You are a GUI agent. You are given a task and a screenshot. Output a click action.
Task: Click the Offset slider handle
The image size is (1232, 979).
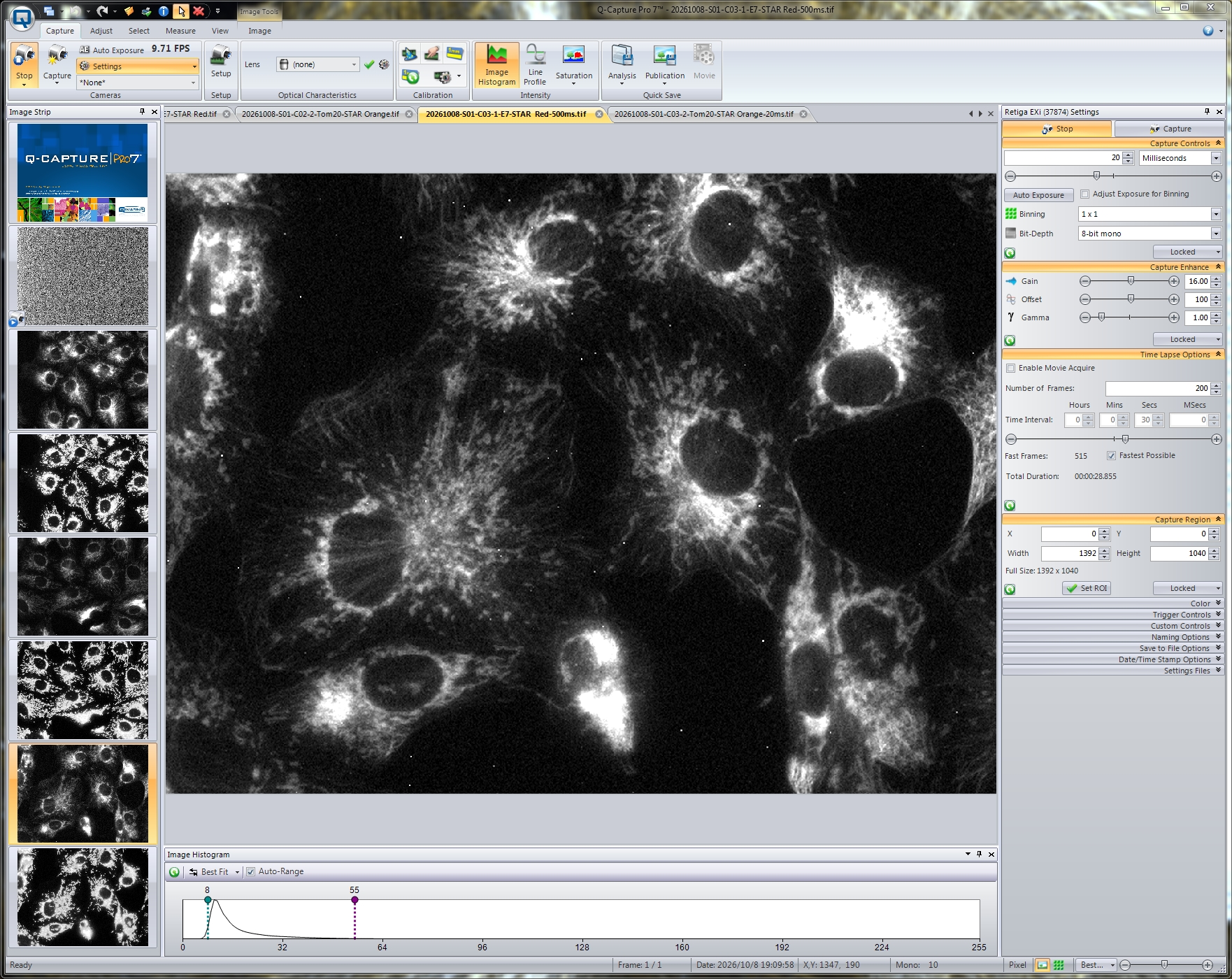click(1131, 299)
